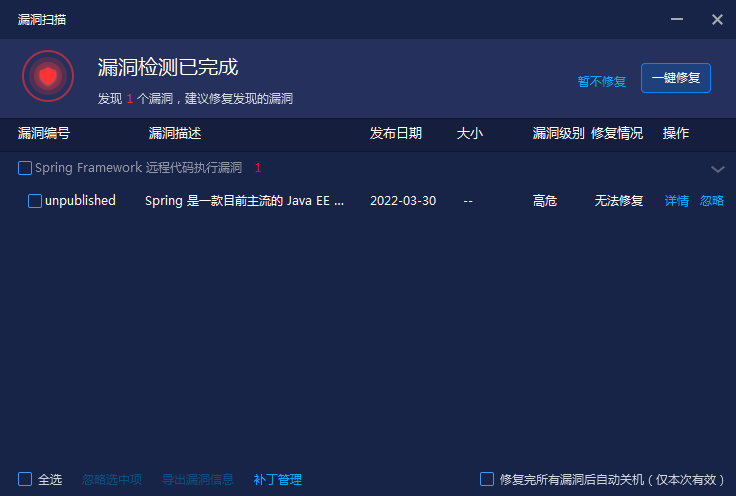Click the 发布日期 column header

click(396, 133)
